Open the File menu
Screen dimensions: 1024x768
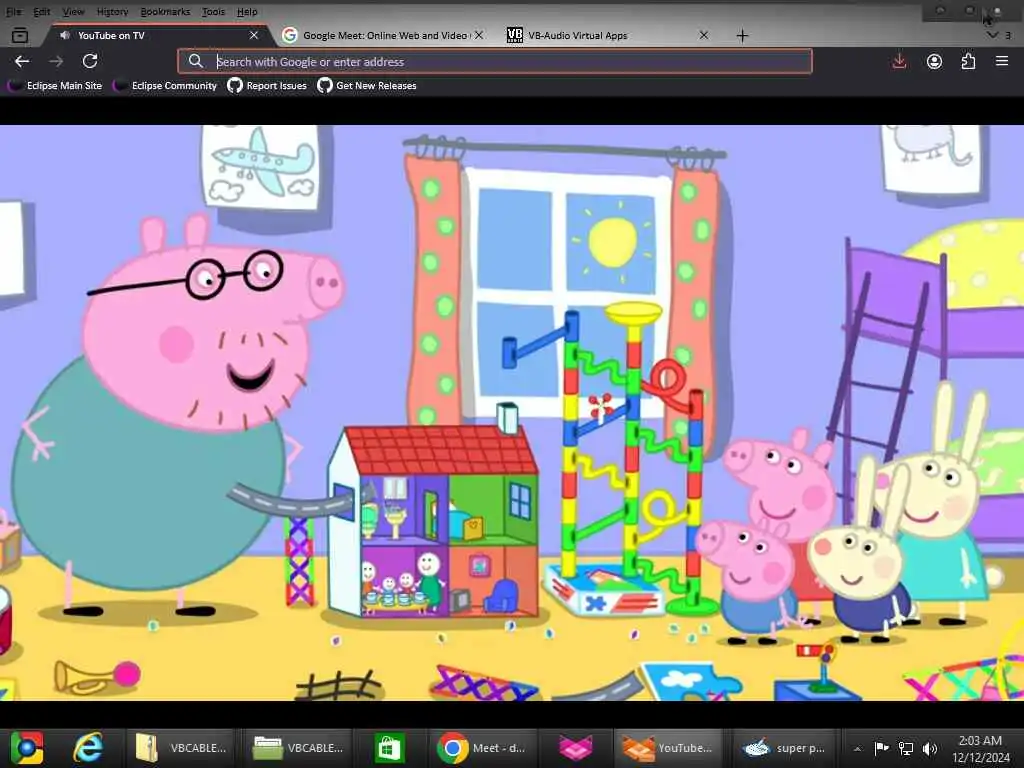(13, 11)
